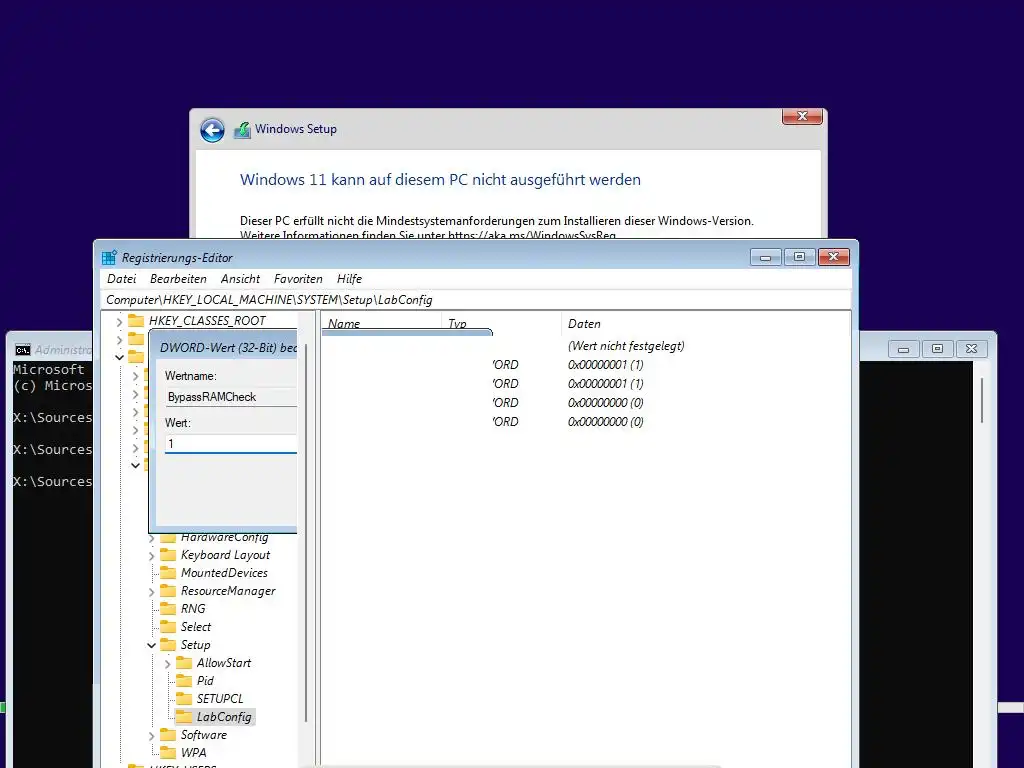The width and height of the screenshot is (1024, 768).
Task: Close the Windows Setup dialog
Action: (x=803, y=116)
